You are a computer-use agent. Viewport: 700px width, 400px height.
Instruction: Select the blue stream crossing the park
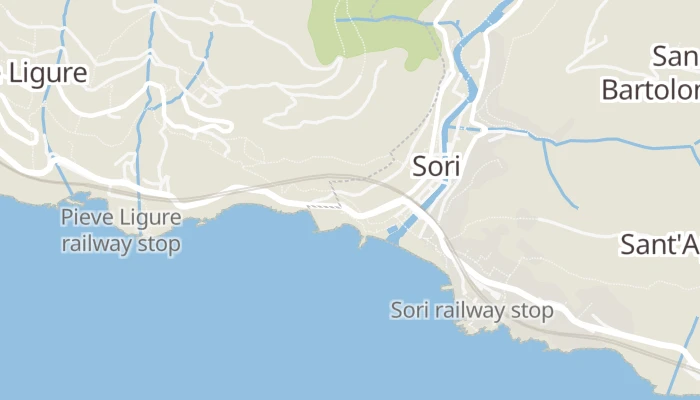384,19
